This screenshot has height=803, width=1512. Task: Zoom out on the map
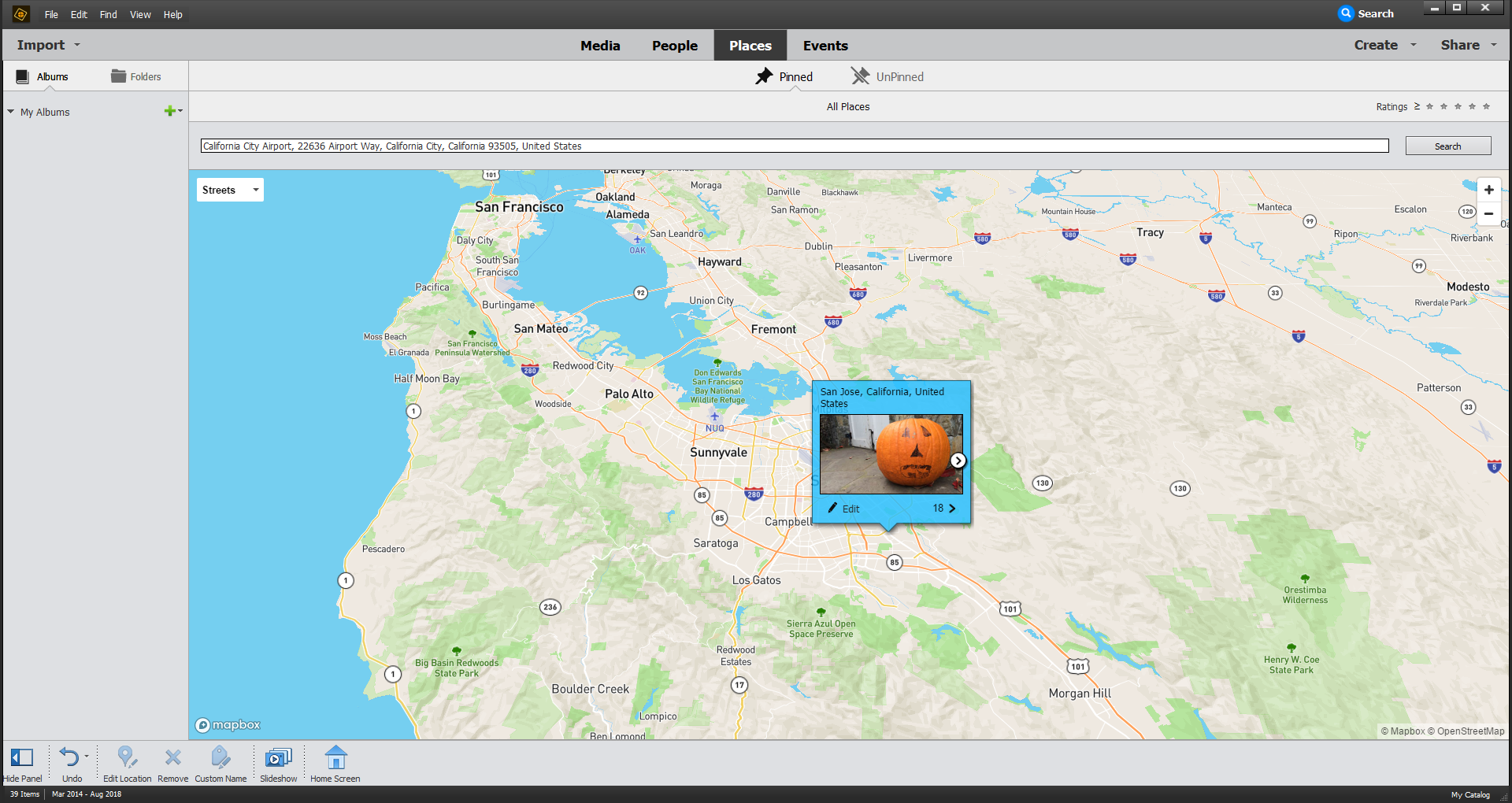click(x=1488, y=213)
